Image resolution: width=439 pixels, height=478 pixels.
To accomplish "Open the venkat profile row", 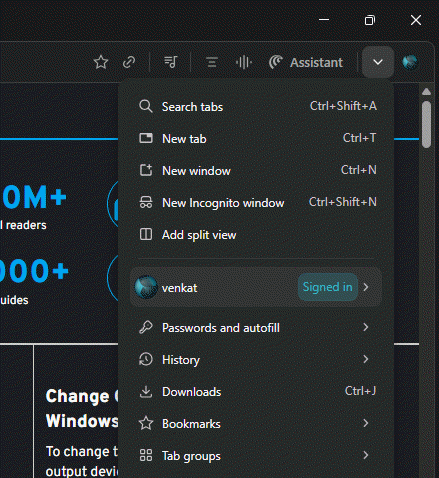I will (x=256, y=287).
